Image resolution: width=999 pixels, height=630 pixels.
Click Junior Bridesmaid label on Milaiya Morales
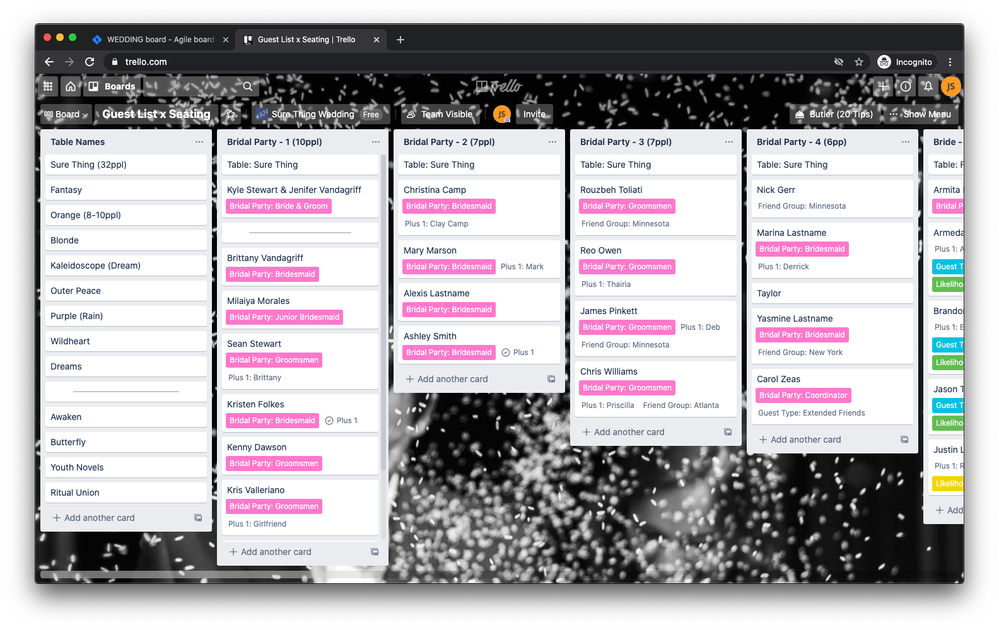[x=284, y=317]
